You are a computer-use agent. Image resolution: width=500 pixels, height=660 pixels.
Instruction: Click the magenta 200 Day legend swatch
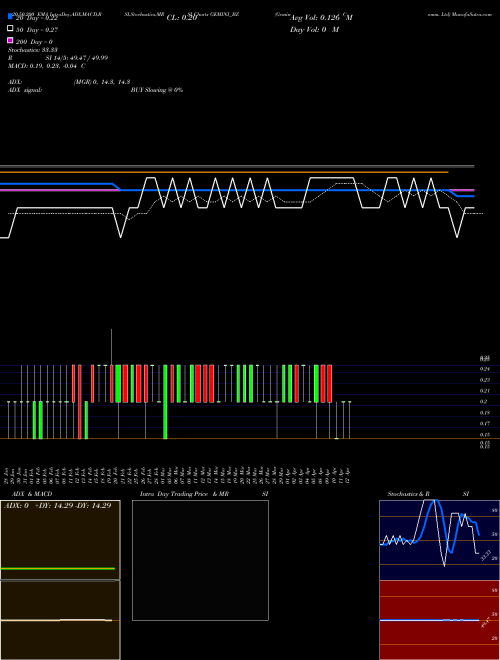coord(10,40)
